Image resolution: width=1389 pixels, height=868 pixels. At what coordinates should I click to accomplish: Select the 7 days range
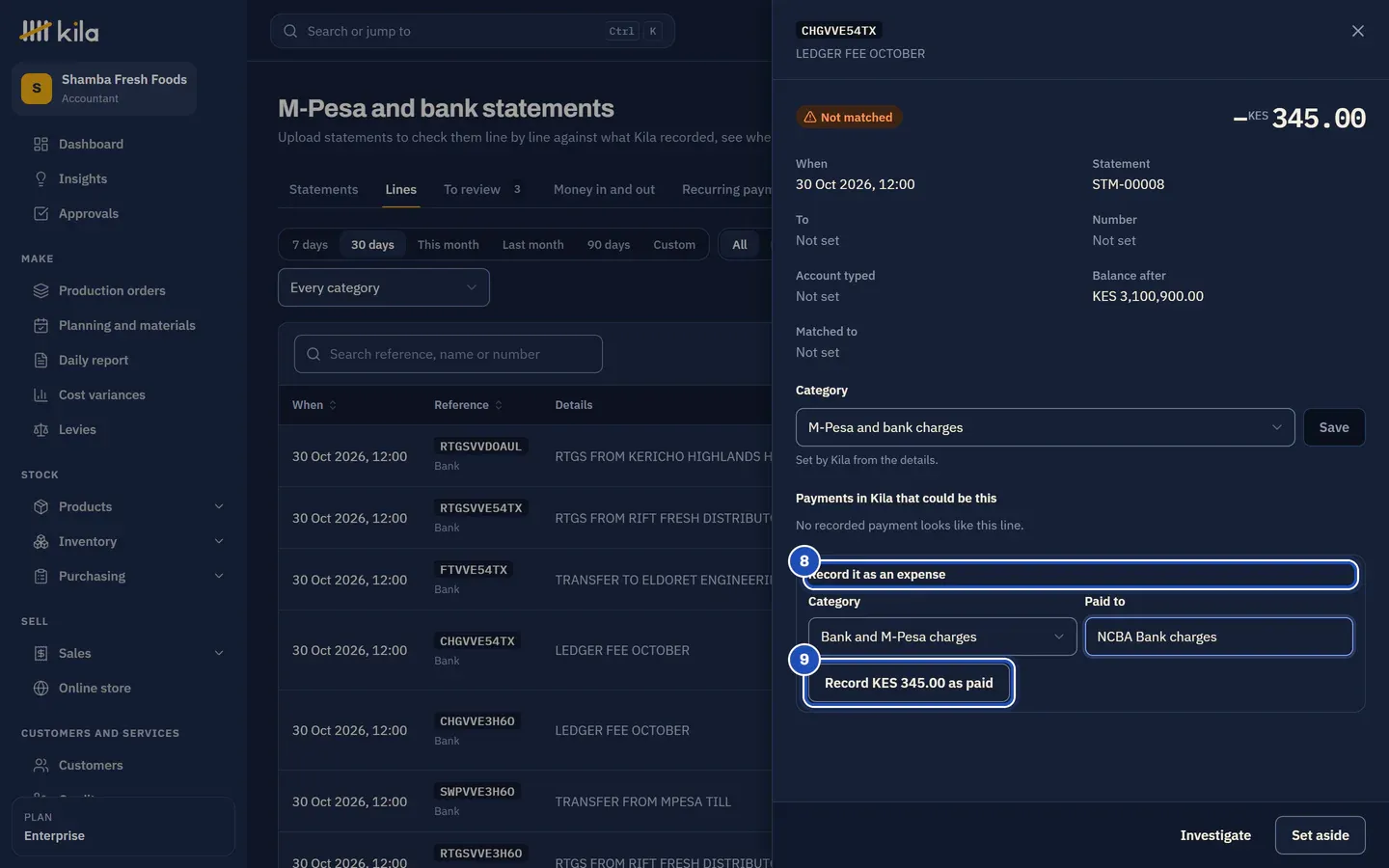click(311, 245)
